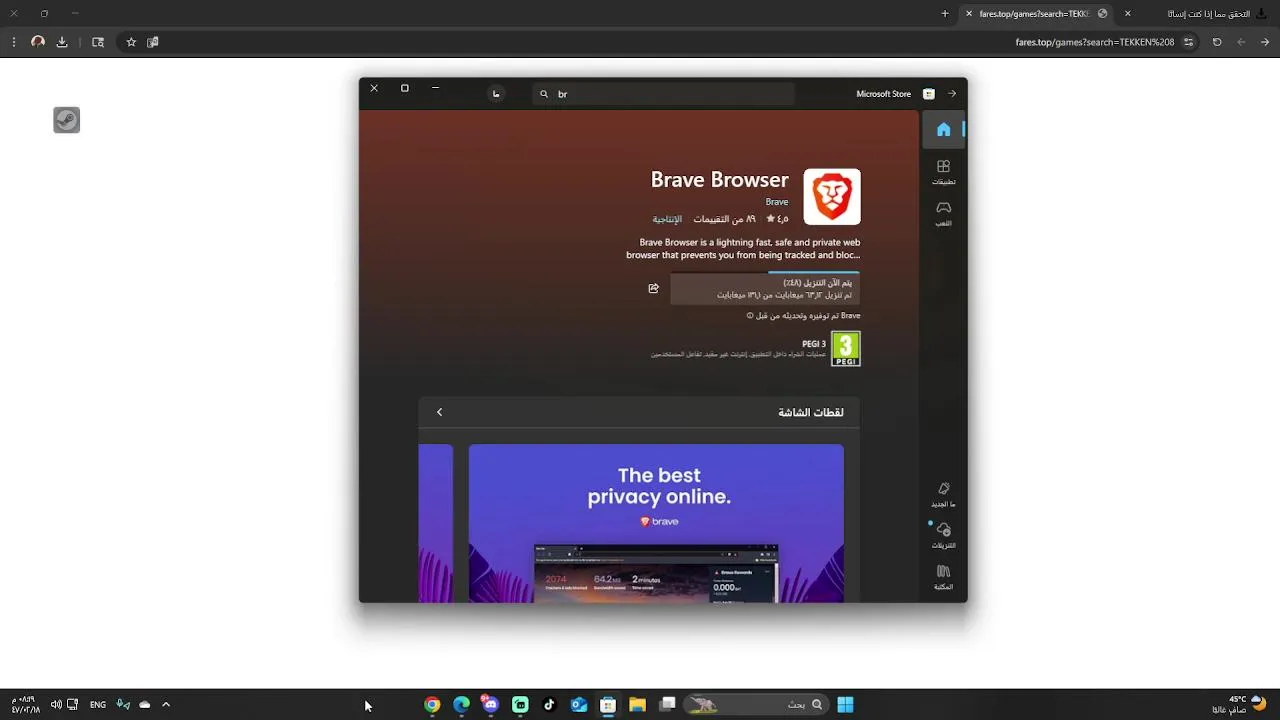Image resolution: width=1280 pixels, height=720 pixels.
Task: Open the Library in Store sidebar
Action: click(943, 577)
